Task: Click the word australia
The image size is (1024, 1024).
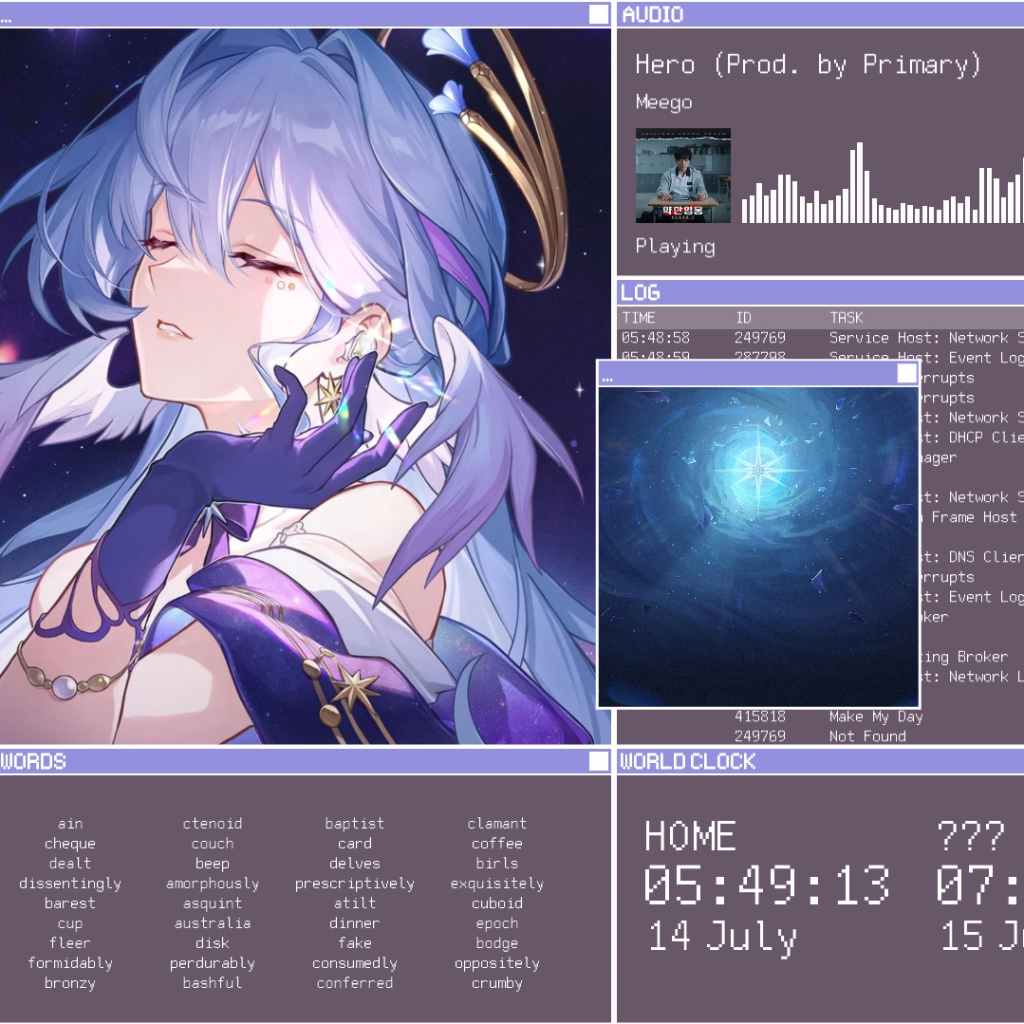Action: coord(212,924)
